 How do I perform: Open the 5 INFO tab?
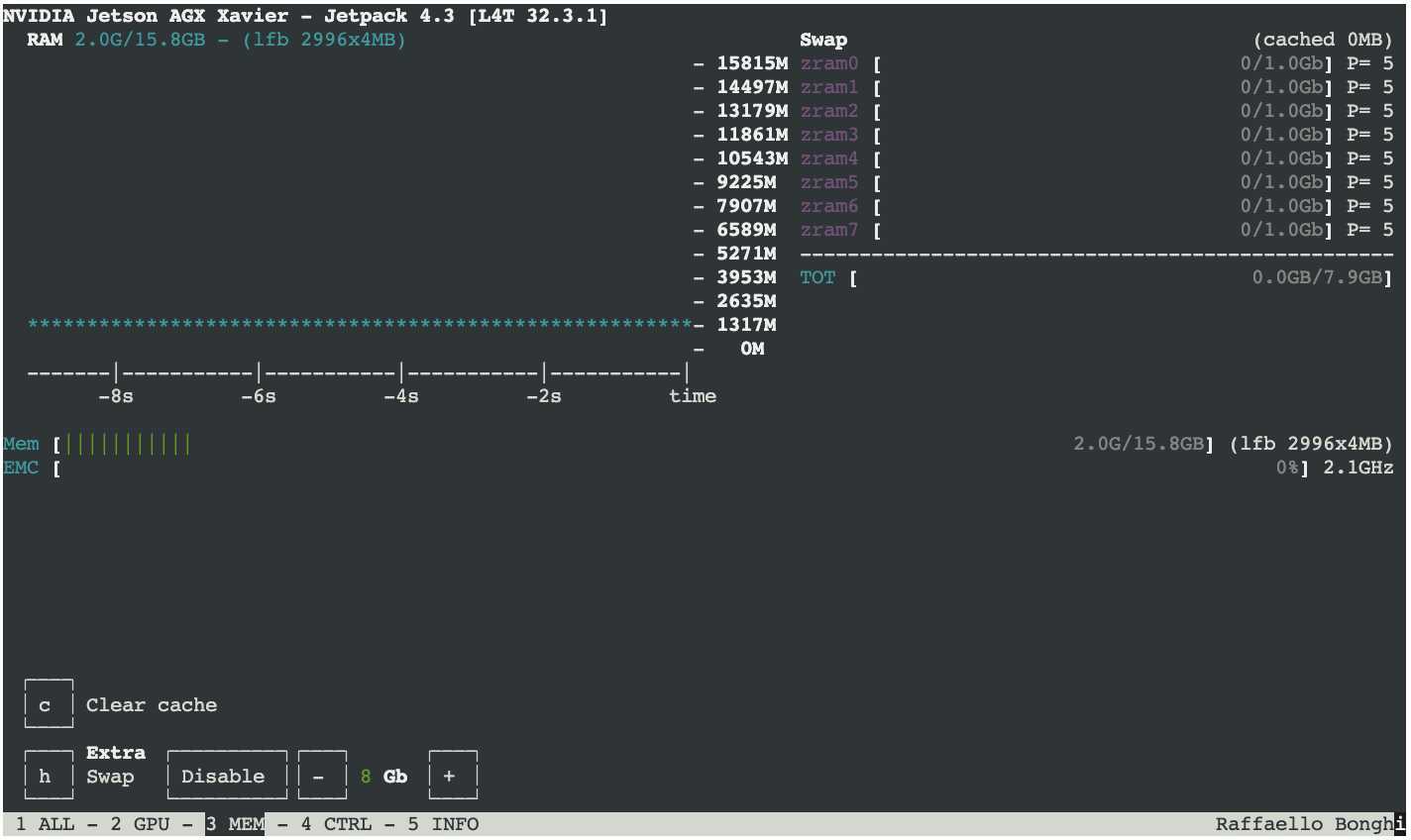click(443, 824)
